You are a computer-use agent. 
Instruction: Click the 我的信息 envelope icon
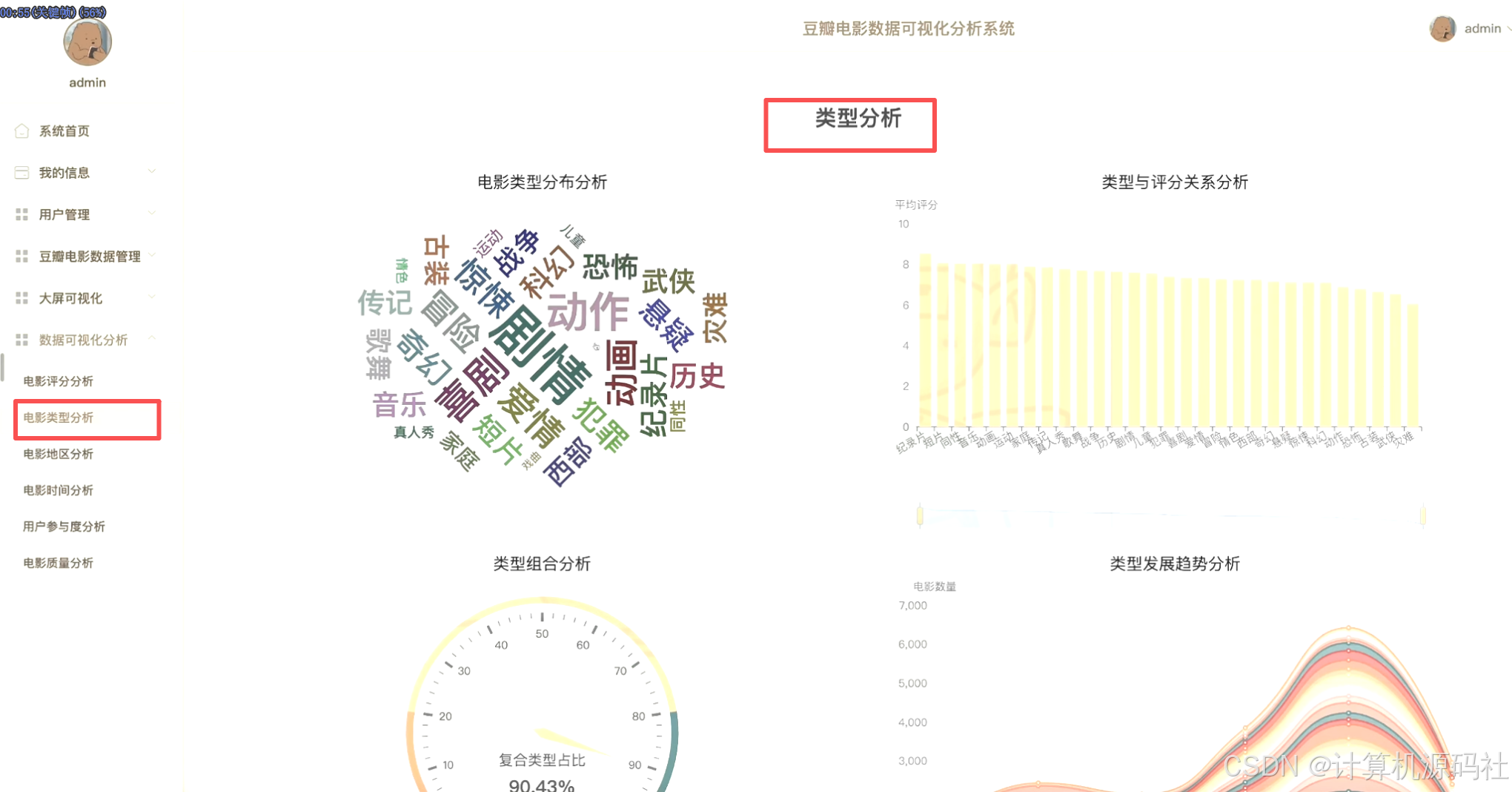(x=21, y=172)
